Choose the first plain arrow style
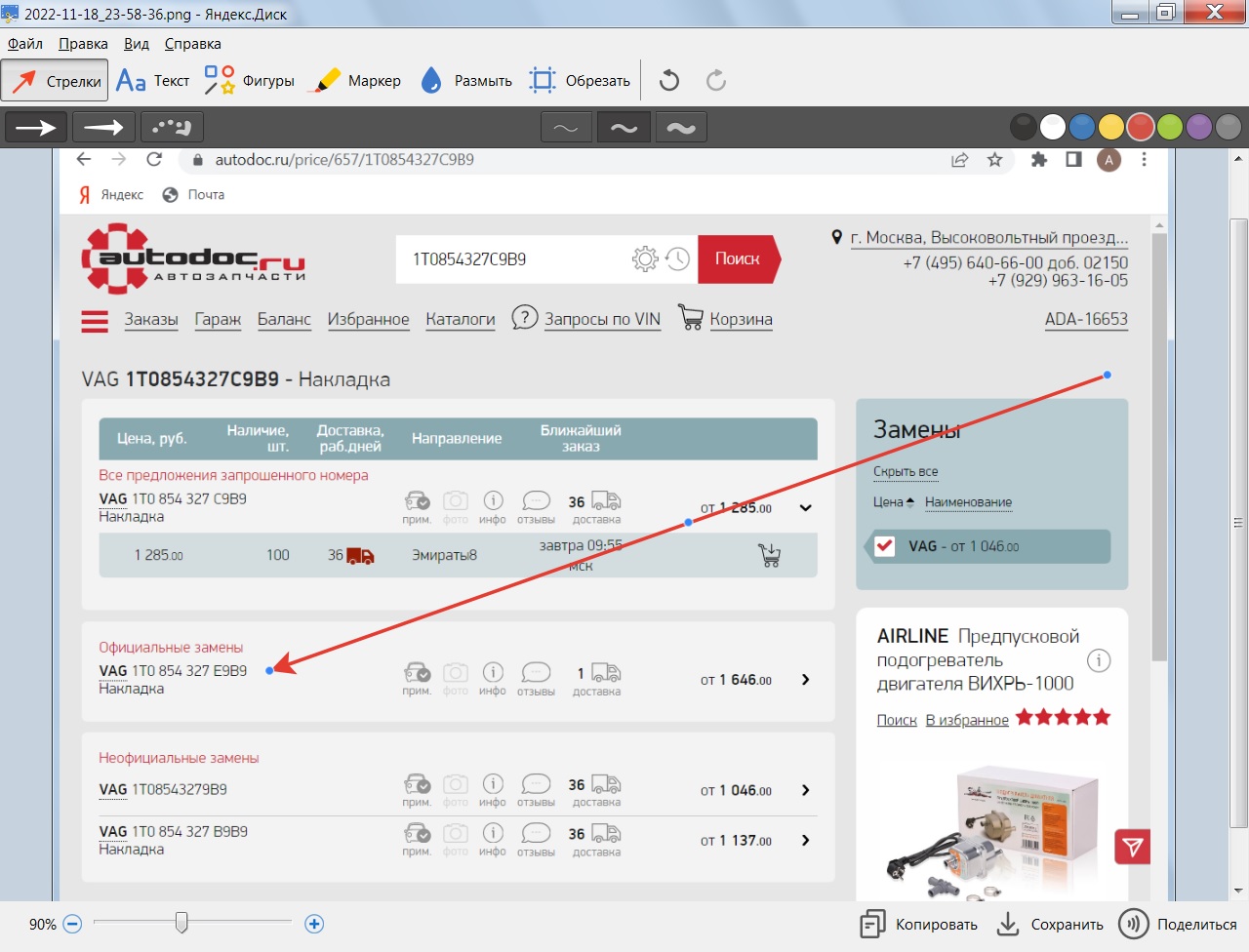The image size is (1249, 952). (36, 127)
